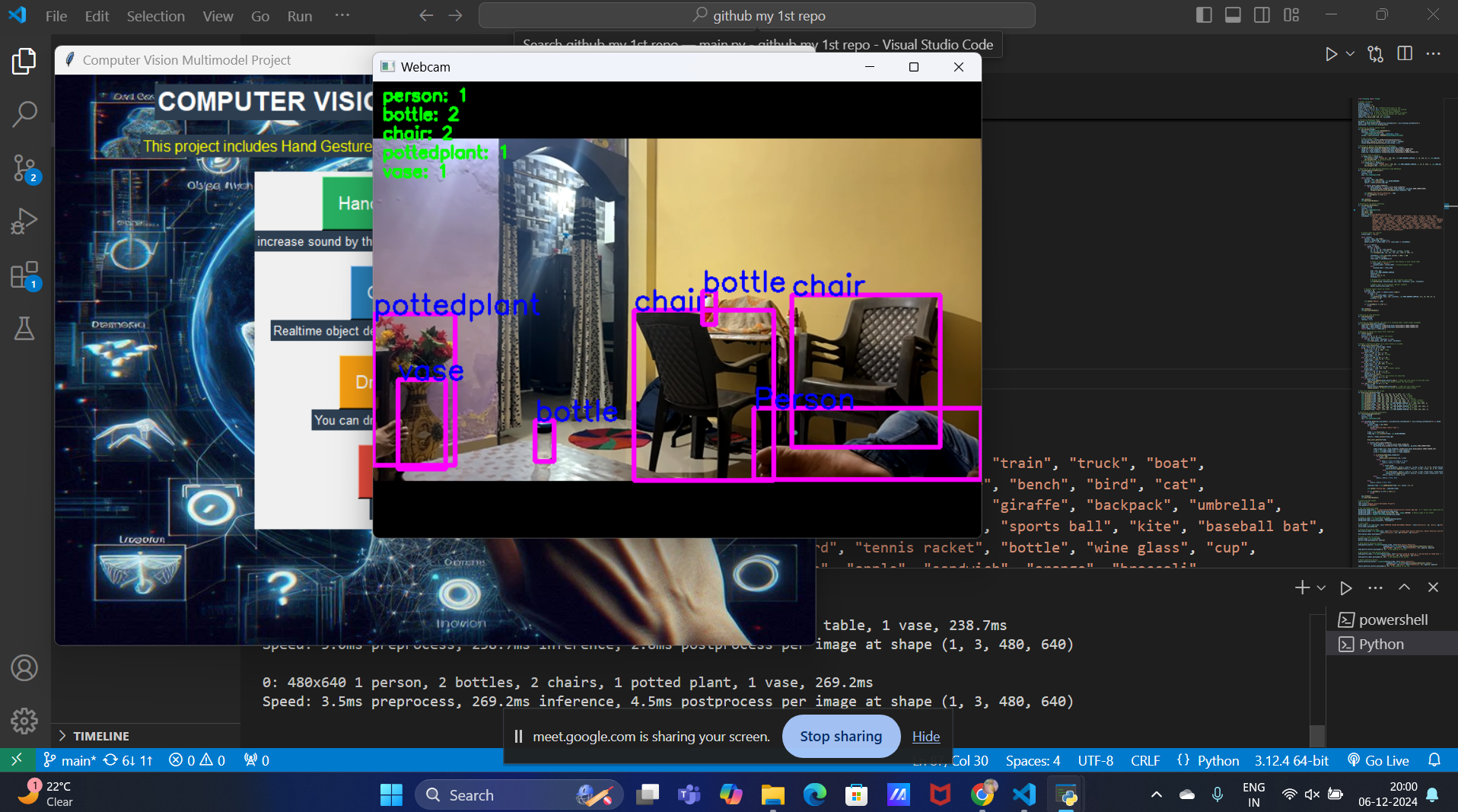Open the Source Control view

tap(24, 168)
